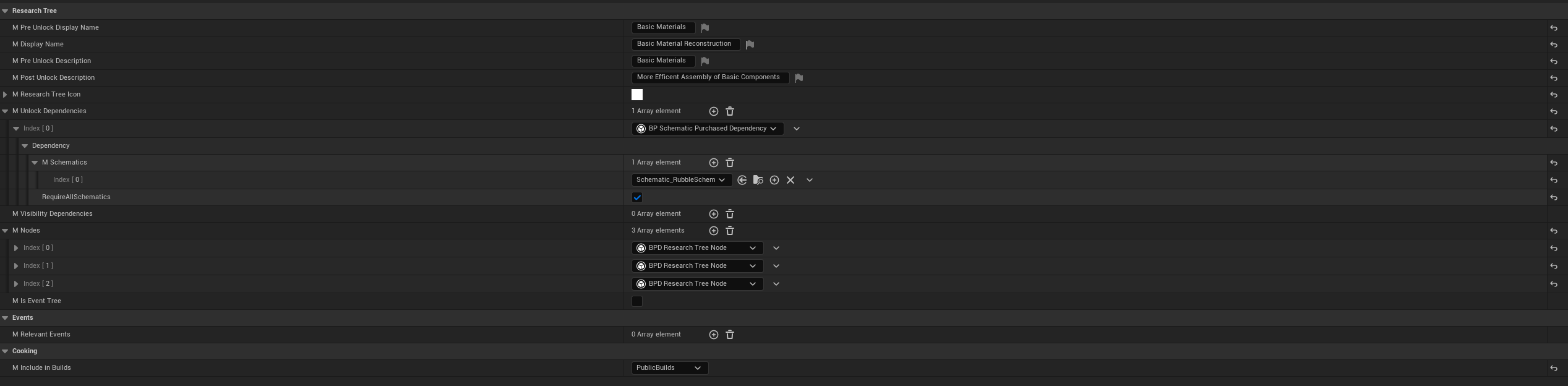
Task: Collapse M Schematics array row
Action: [x=35, y=163]
